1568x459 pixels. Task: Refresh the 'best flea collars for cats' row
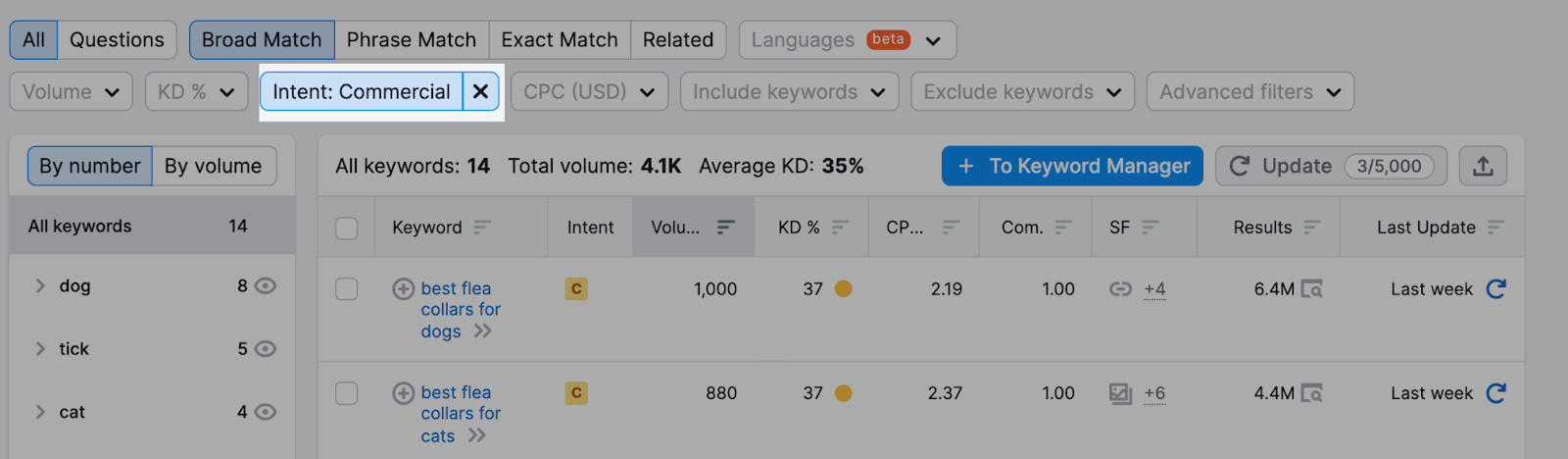[1495, 393]
